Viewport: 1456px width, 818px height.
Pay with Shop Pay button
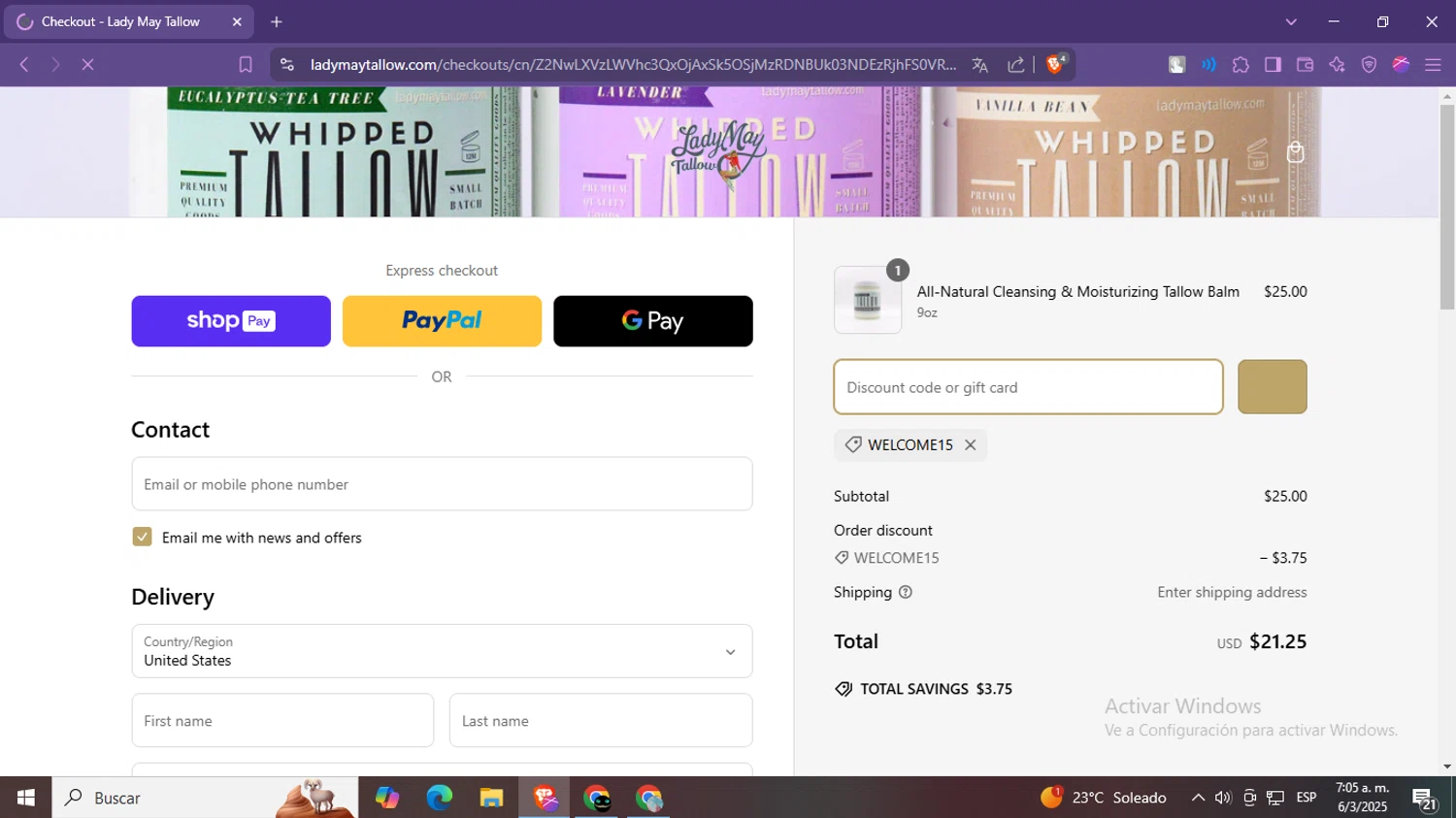point(231,321)
